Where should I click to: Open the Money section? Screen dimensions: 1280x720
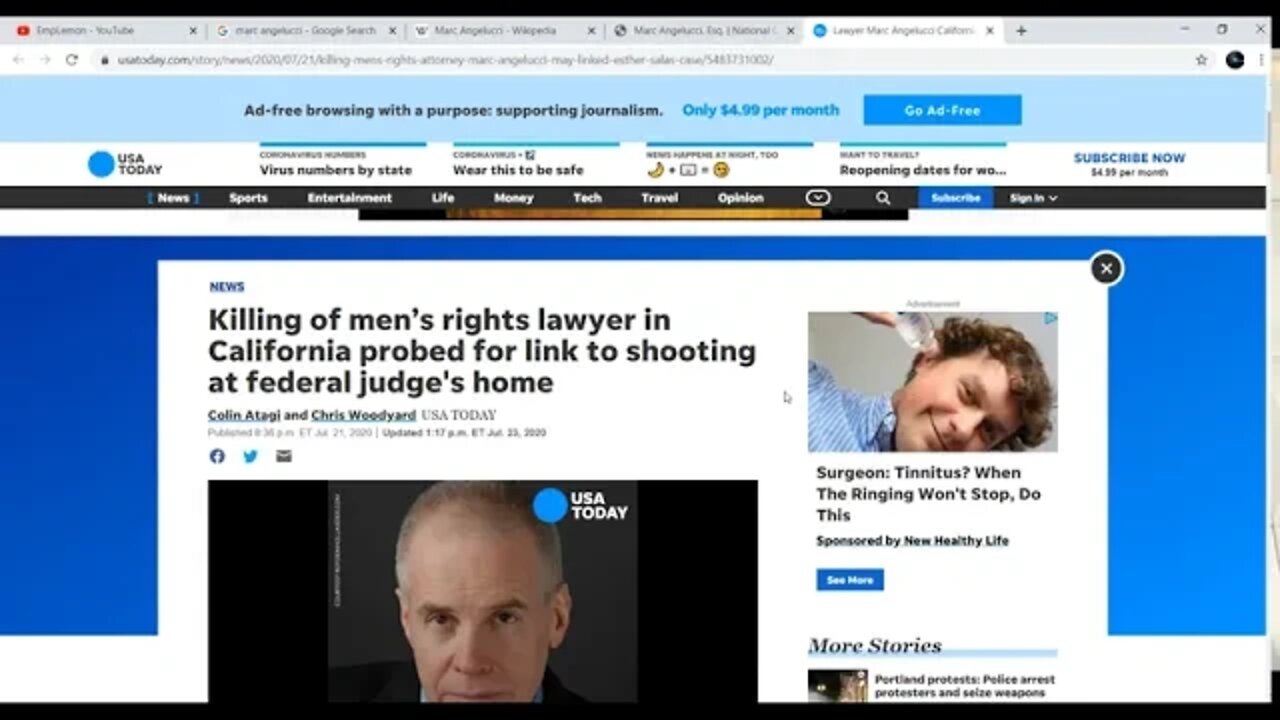tap(514, 198)
